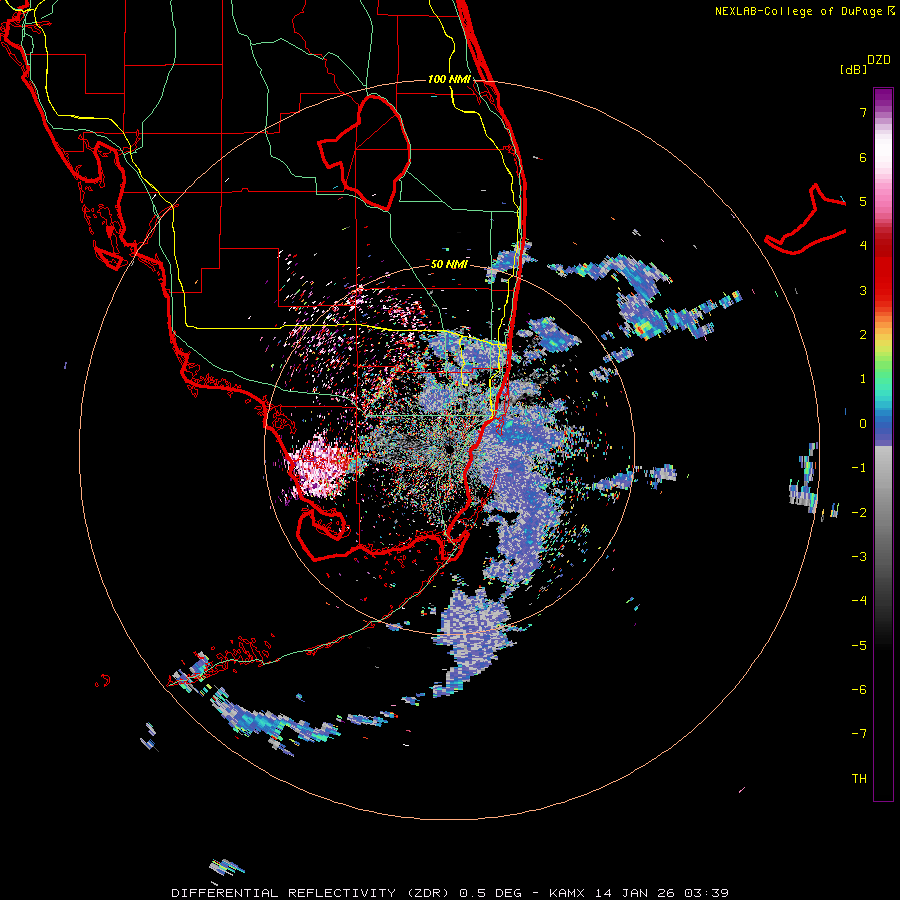The height and width of the screenshot is (900, 900).
Task: Select the 2 value on color scale
Action: [863, 335]
